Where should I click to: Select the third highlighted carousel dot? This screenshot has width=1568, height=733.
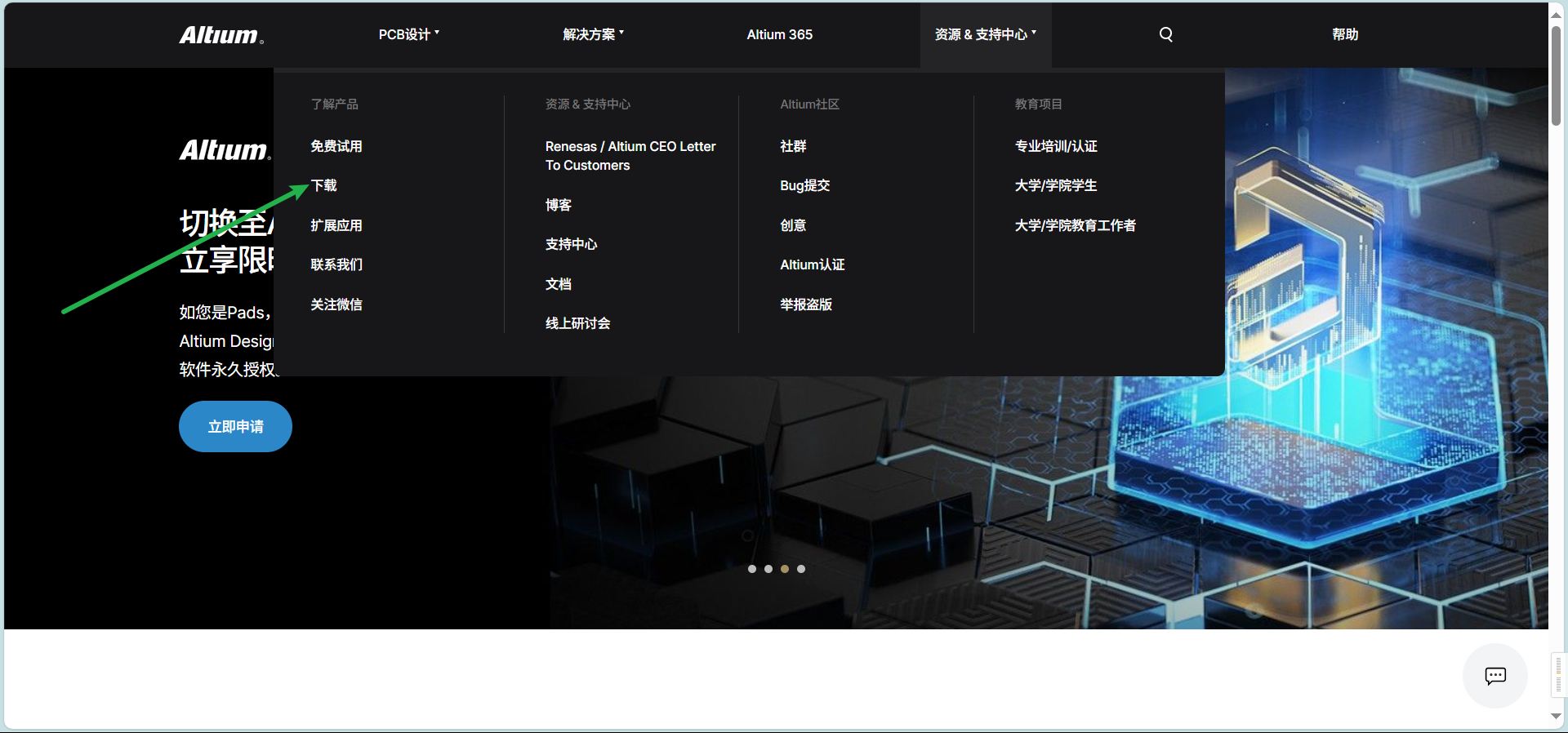pyautogui.click(x=785, y=569)
